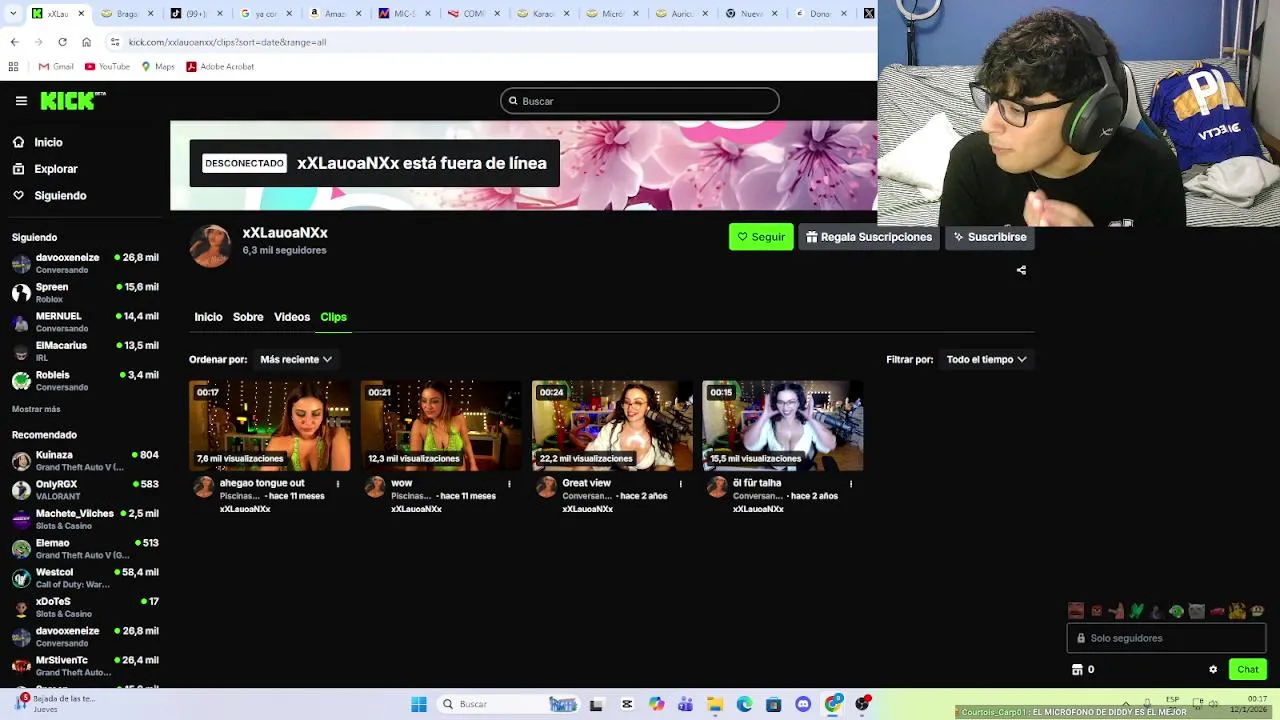Image resolution: width=1280 pixels, height=720 pixels.
Task: Open options menu for 'wow' clip
Action: coord(509,484)
